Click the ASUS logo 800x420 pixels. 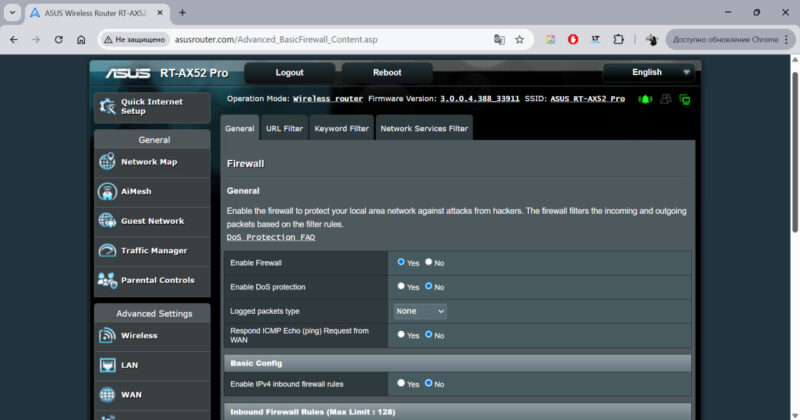[x=128, y=73]
